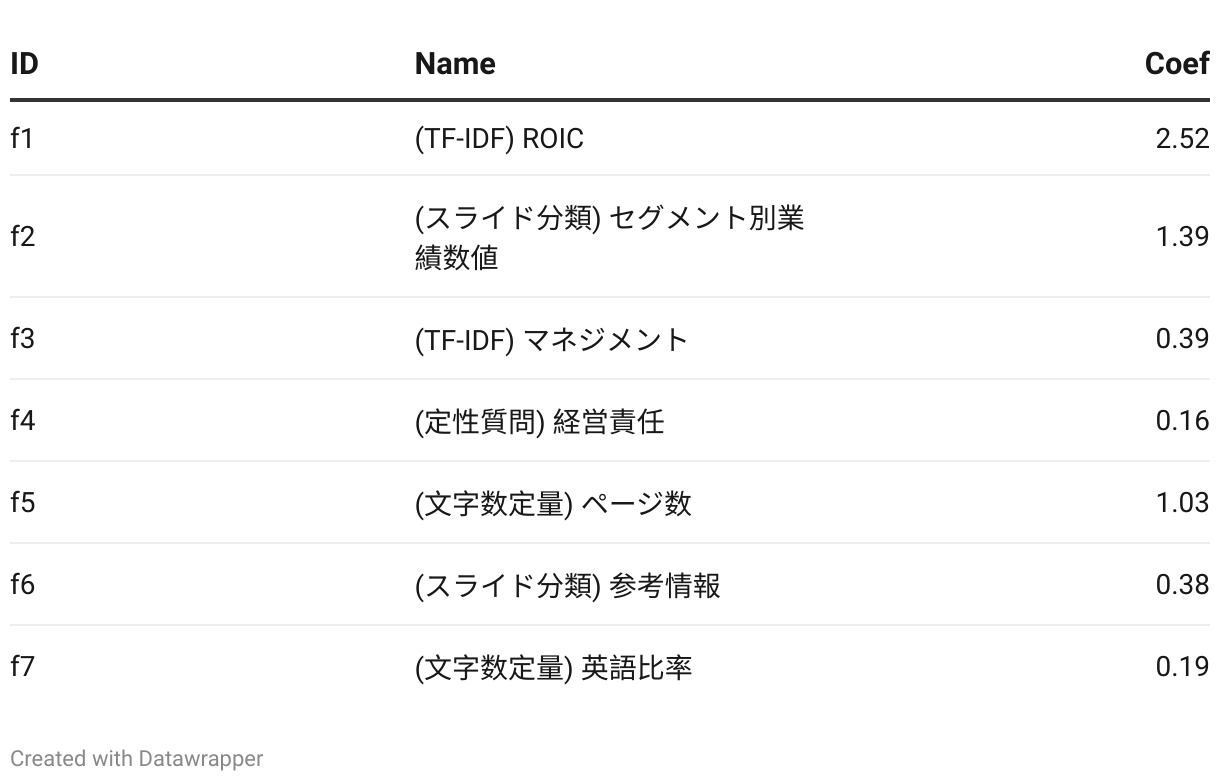Click the (定性質問) 経営責任 cell
The width and height of the screenshot is (1220, 782).
[539, 421]
